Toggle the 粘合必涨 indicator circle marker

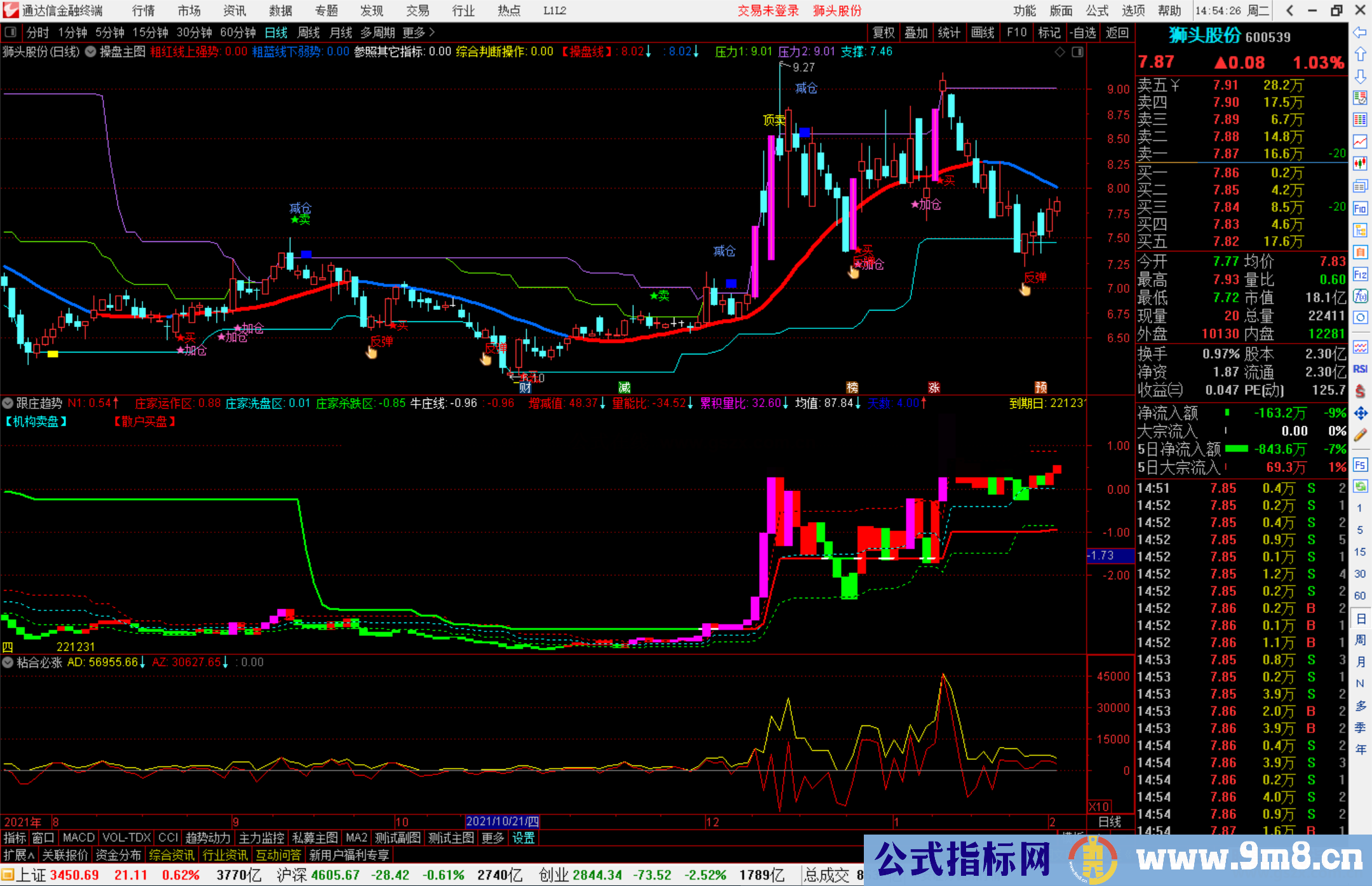[x=8, y=662]
